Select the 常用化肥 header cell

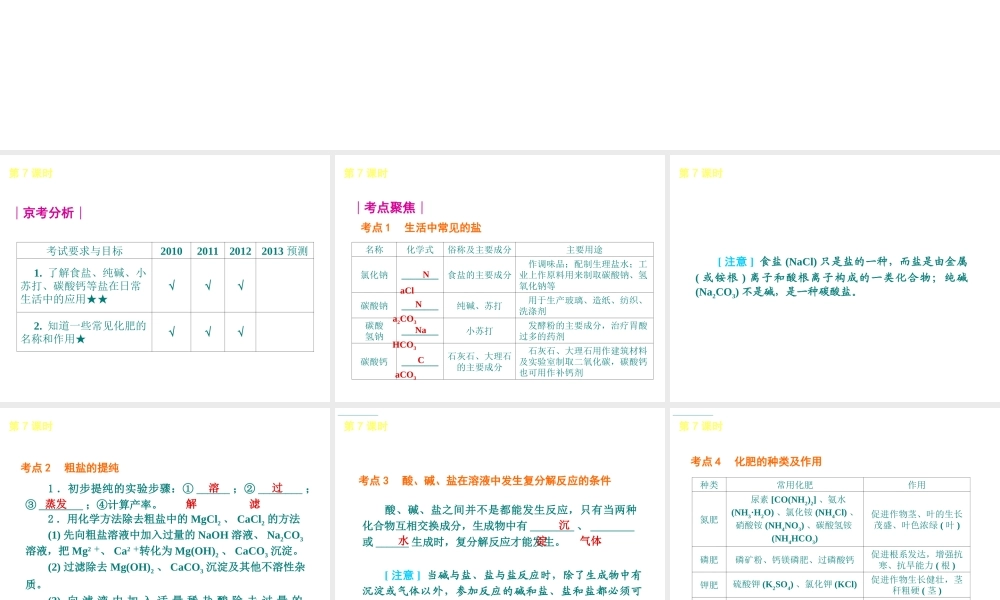[x=794, y=485]
